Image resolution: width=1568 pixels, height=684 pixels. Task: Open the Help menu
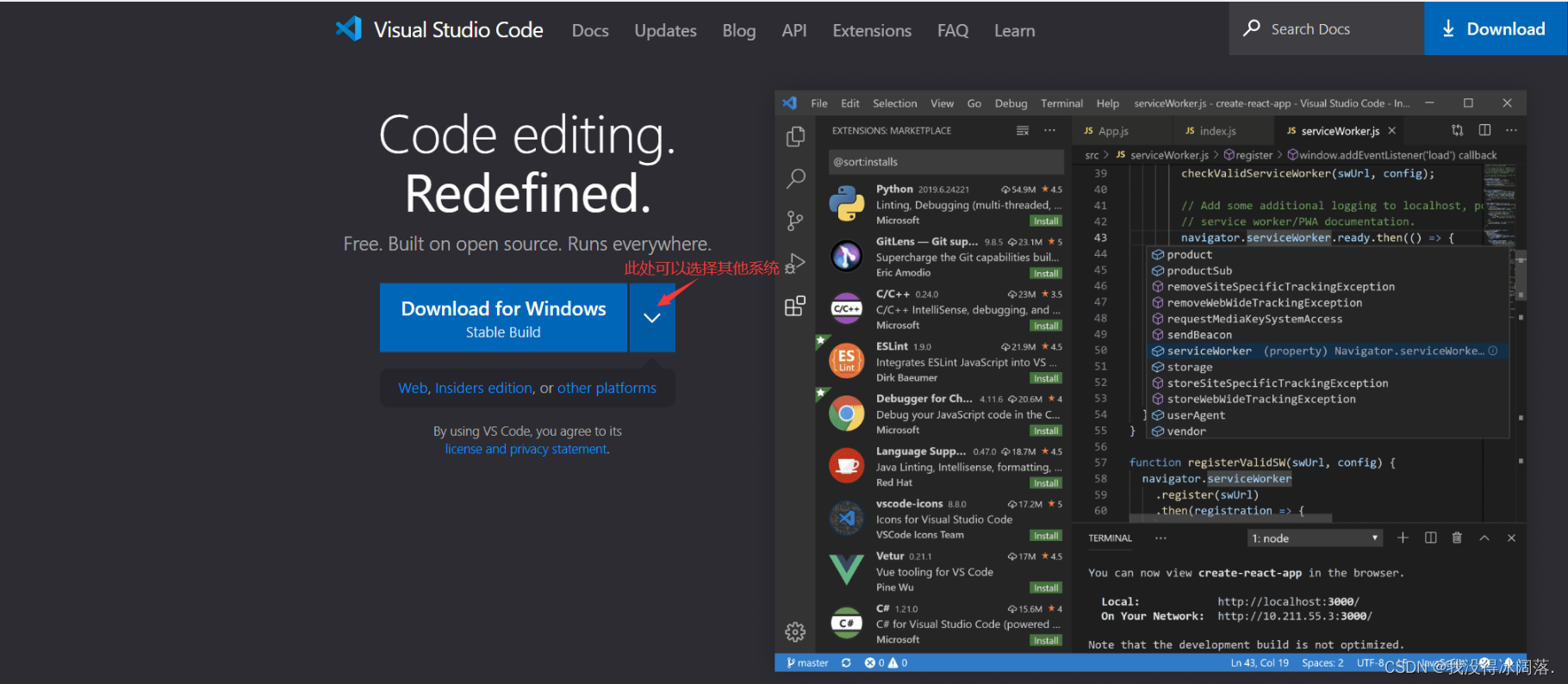(x=1108, y=103)
